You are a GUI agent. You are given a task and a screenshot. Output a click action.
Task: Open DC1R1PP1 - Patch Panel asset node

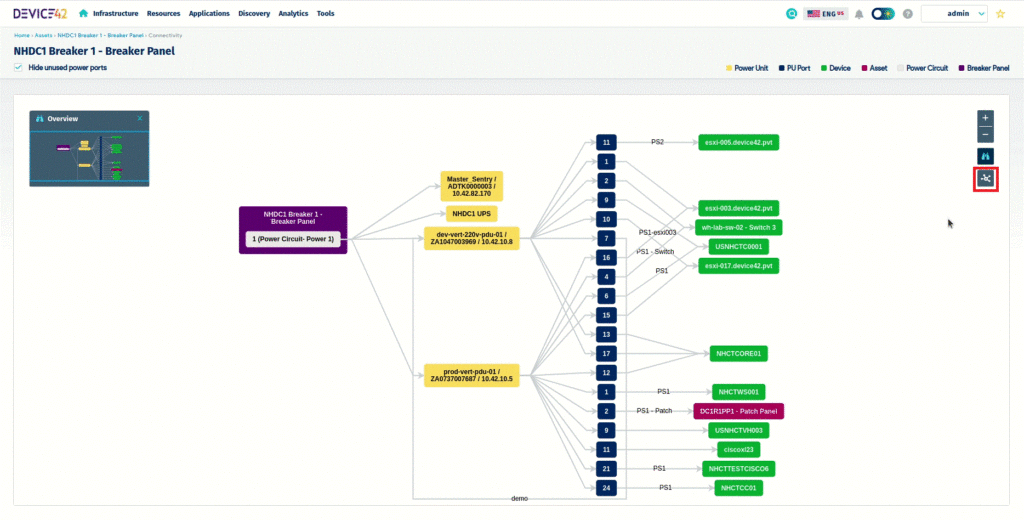tap(739, 411)
